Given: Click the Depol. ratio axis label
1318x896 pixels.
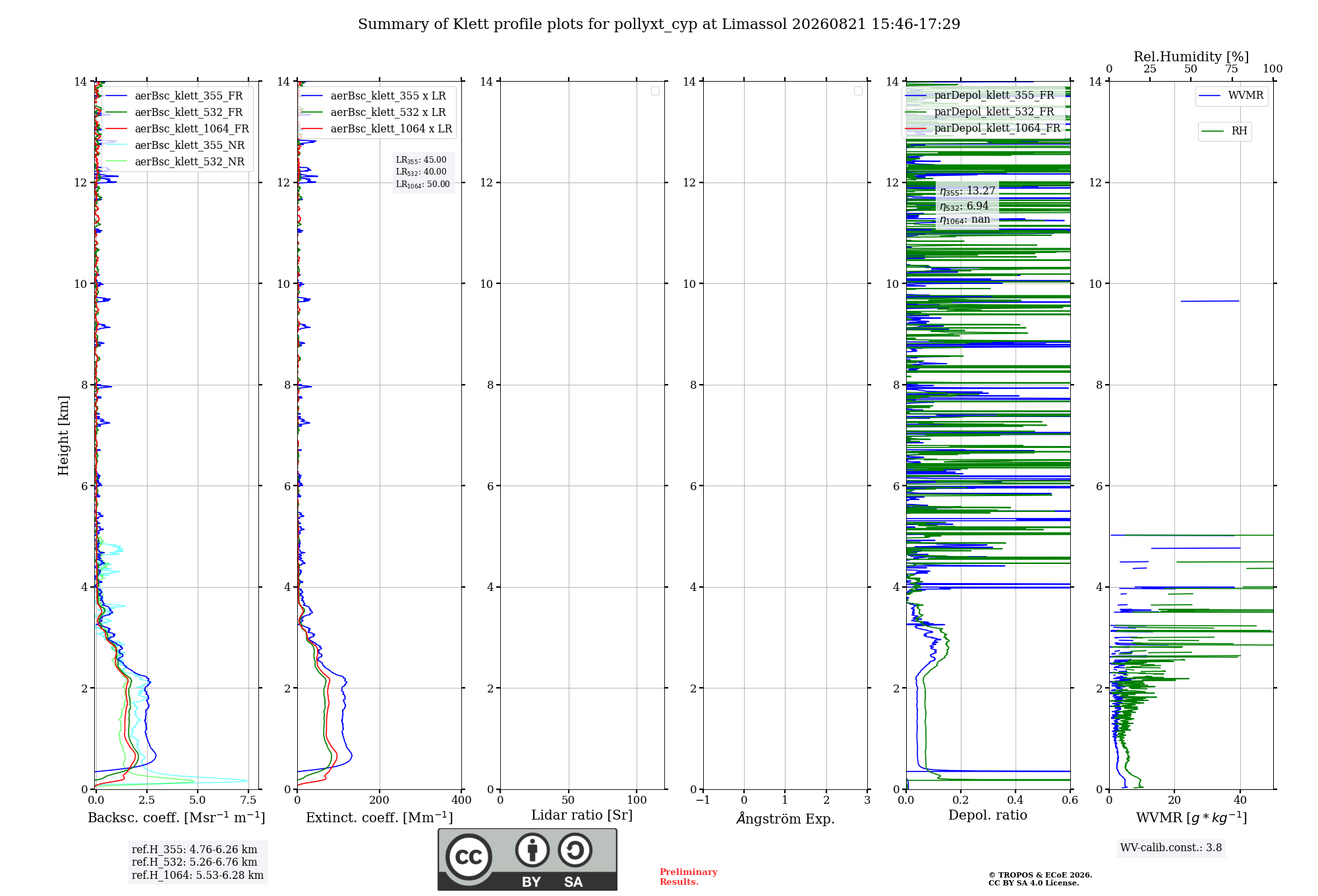Looking at the screenshot, I should [x=988, y=816].
